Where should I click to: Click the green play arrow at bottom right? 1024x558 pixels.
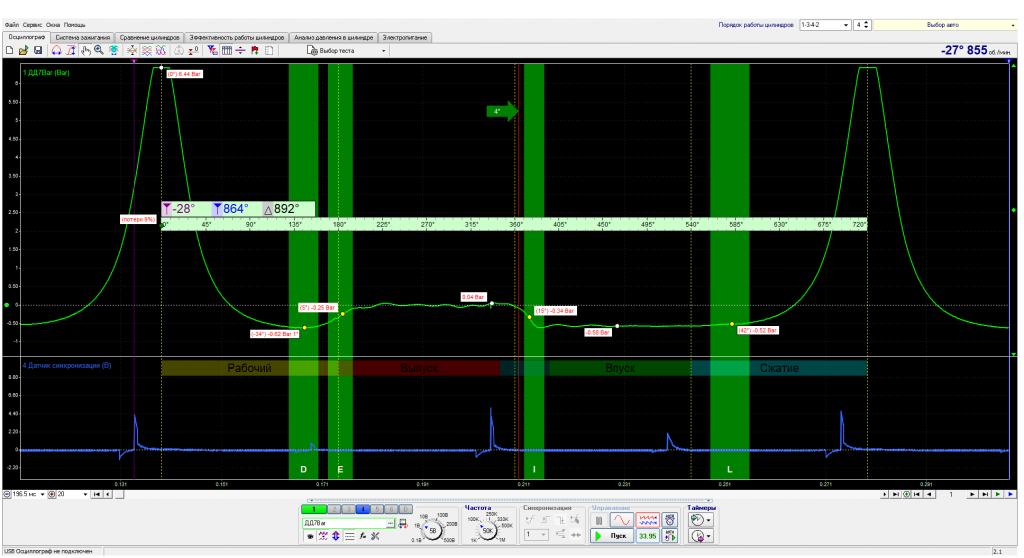tap(998, 495)
